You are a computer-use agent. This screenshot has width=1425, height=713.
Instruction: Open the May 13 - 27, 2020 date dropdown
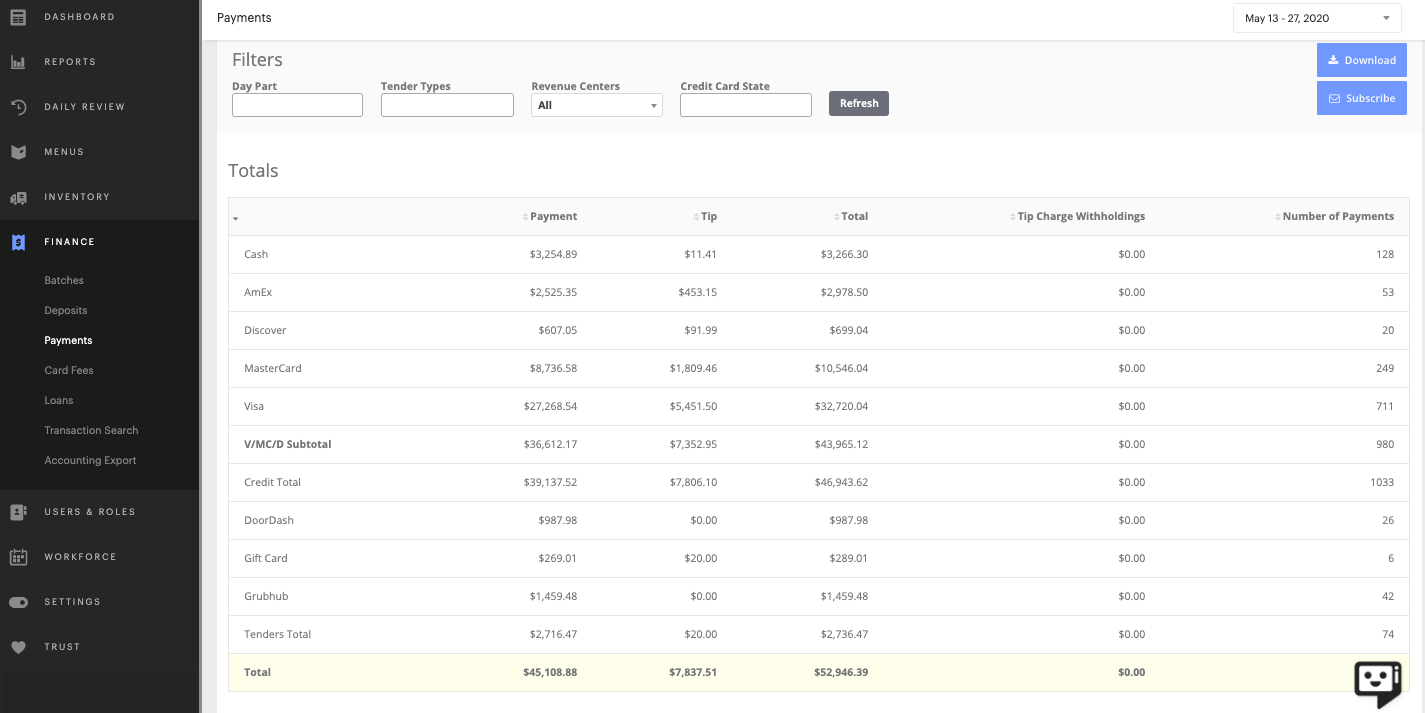(x=1316, y=17)
